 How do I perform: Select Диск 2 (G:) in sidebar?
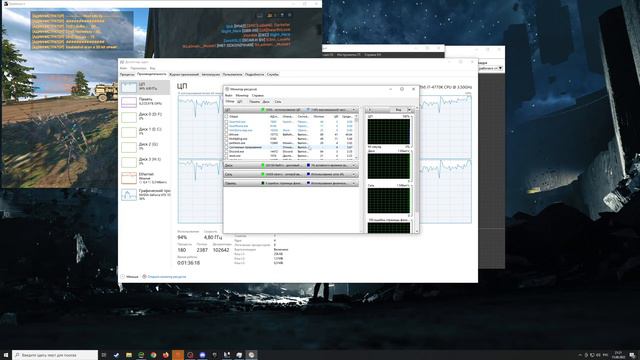click(145, 147)
